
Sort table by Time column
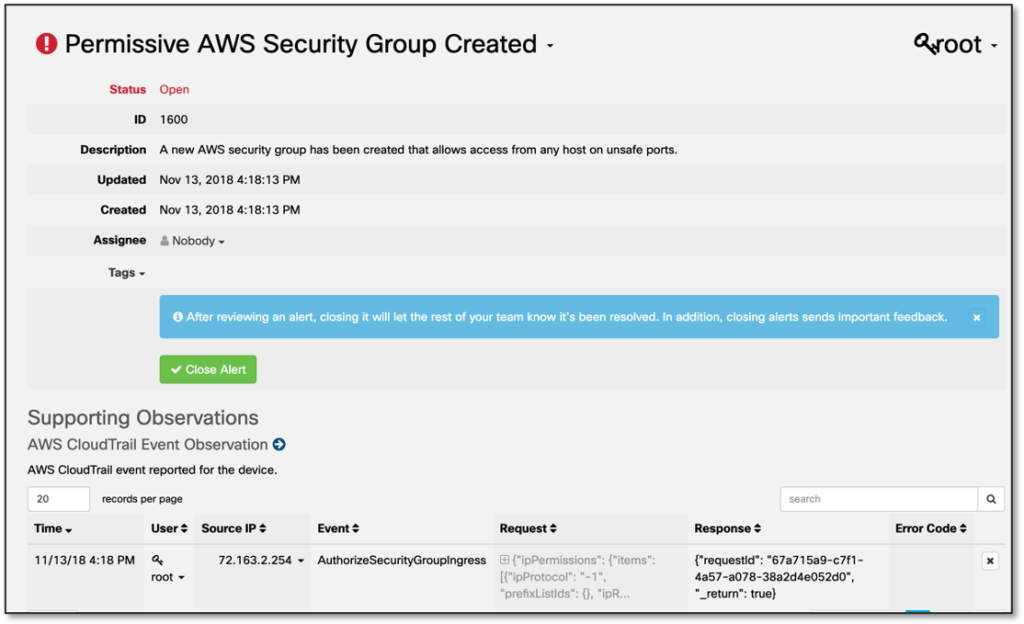point(53,528)
